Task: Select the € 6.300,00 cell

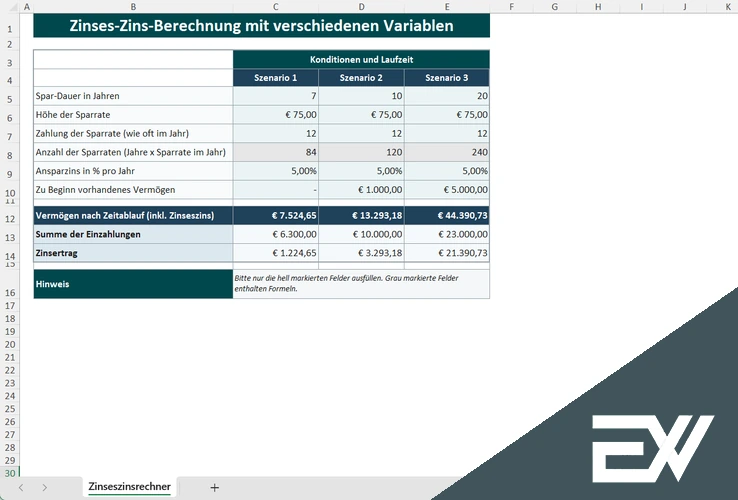Action: tap(276, 234)
